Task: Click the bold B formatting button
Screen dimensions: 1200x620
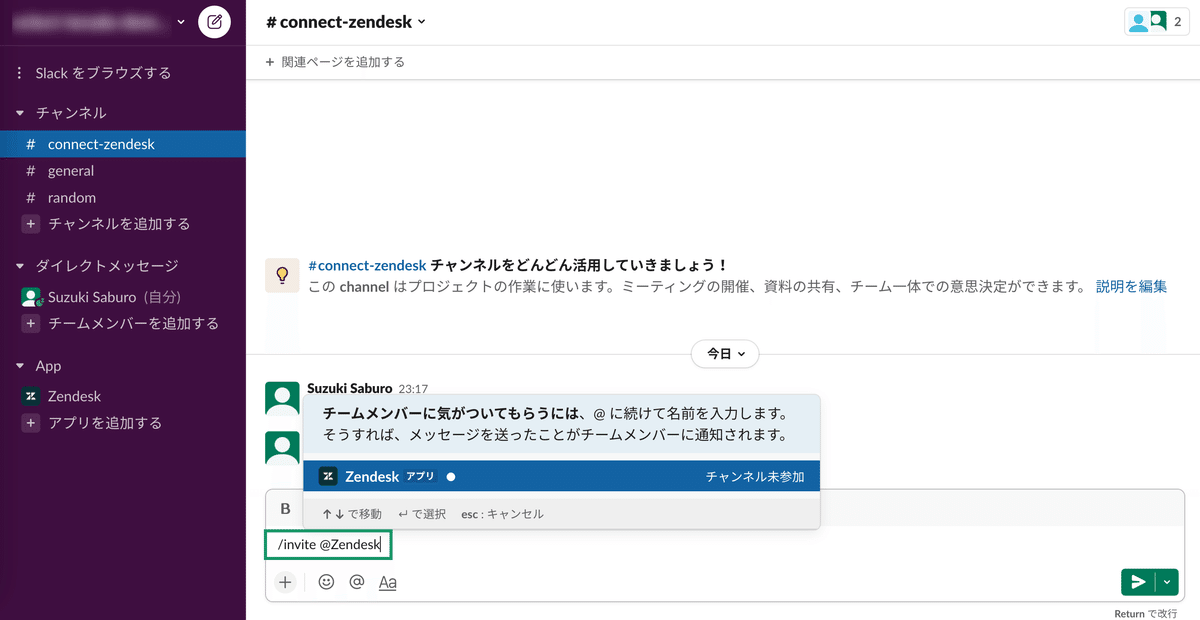Action: [285, 509]
